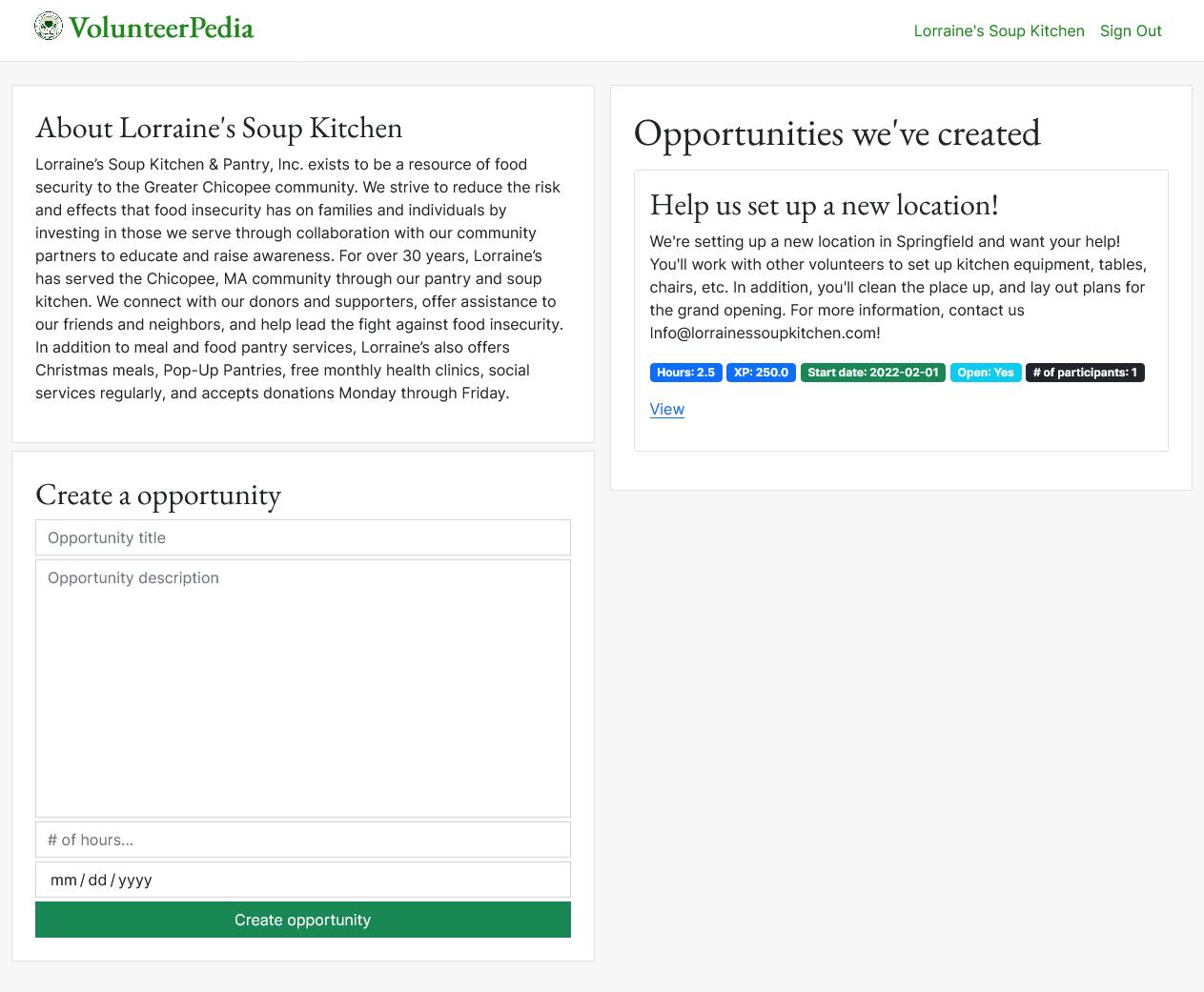Click the number of participants badge
The width and height of the screenshot is (1204, 992).
pyautogui.click(x=1085, y=373)
